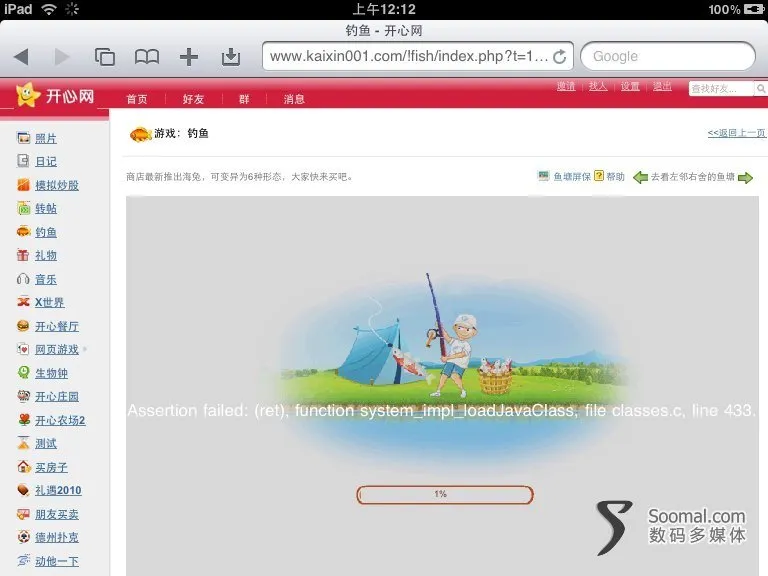Open the 朋友买卖 sidebar link
This screenshot has height=576, width=768.
click(x=57, y=514)
